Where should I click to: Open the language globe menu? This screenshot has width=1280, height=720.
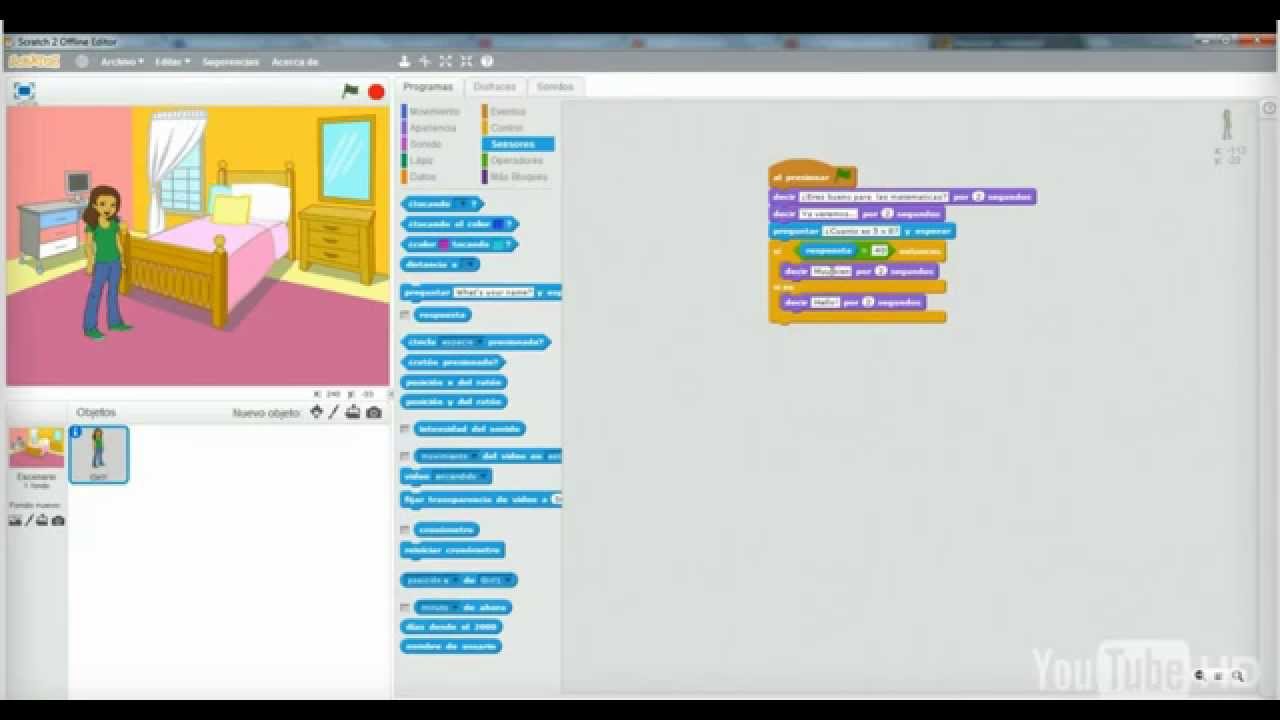82,62
